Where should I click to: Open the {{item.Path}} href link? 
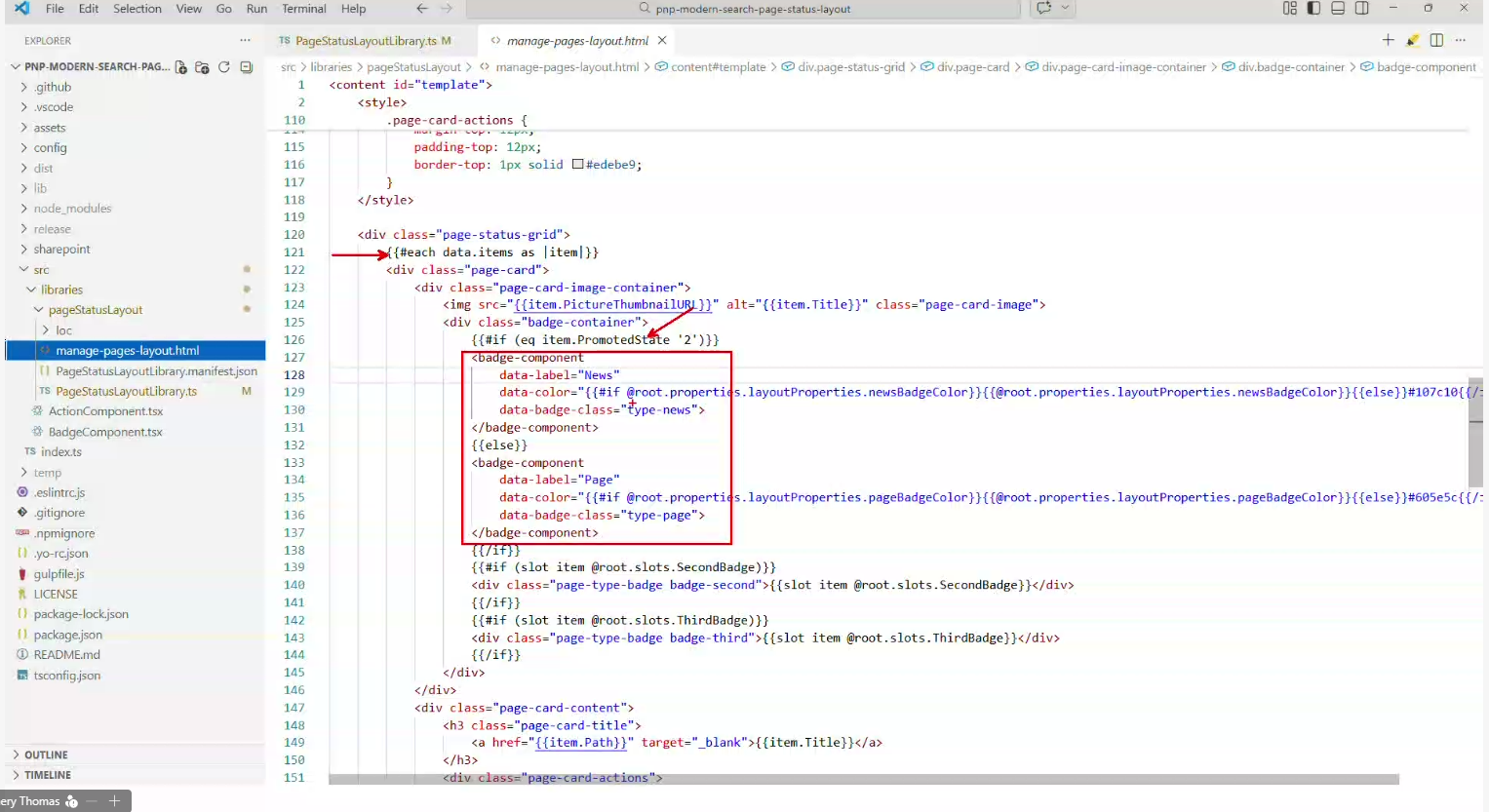tap(581, 743)
